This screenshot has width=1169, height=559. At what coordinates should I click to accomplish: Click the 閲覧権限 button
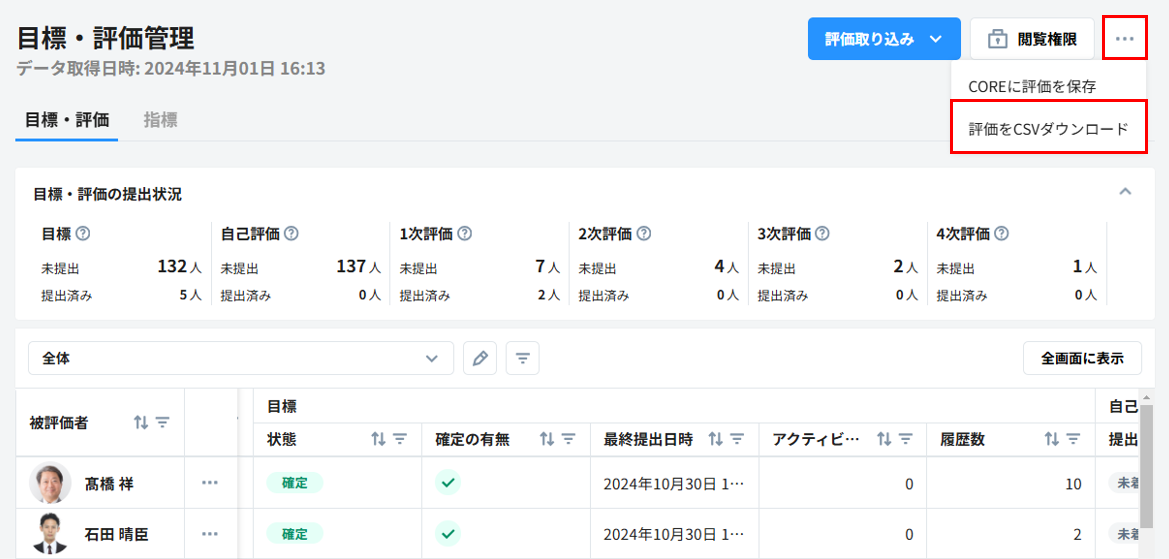tap(1032, 39)
